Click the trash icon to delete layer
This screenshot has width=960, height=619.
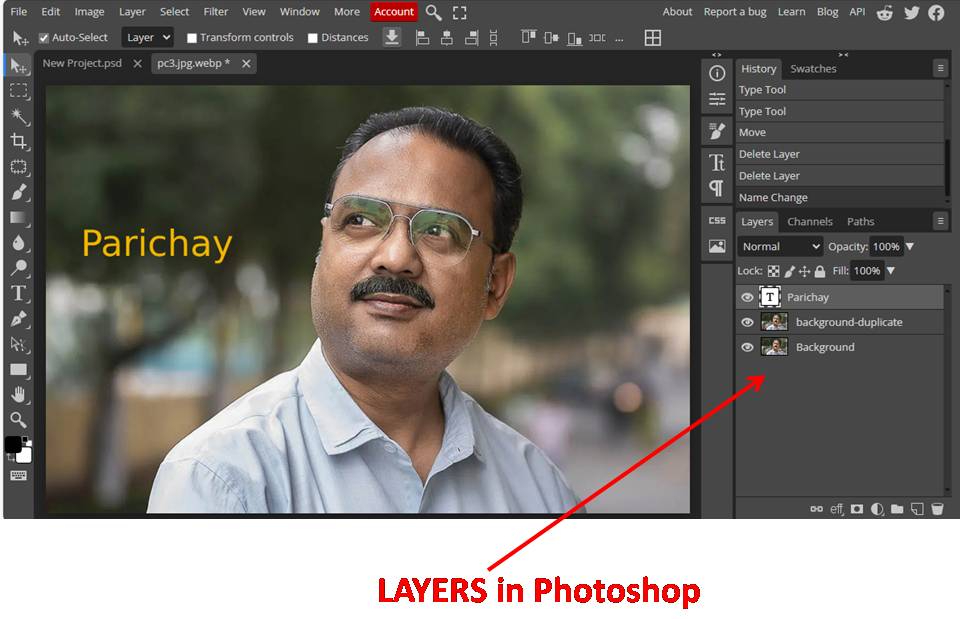937,509
